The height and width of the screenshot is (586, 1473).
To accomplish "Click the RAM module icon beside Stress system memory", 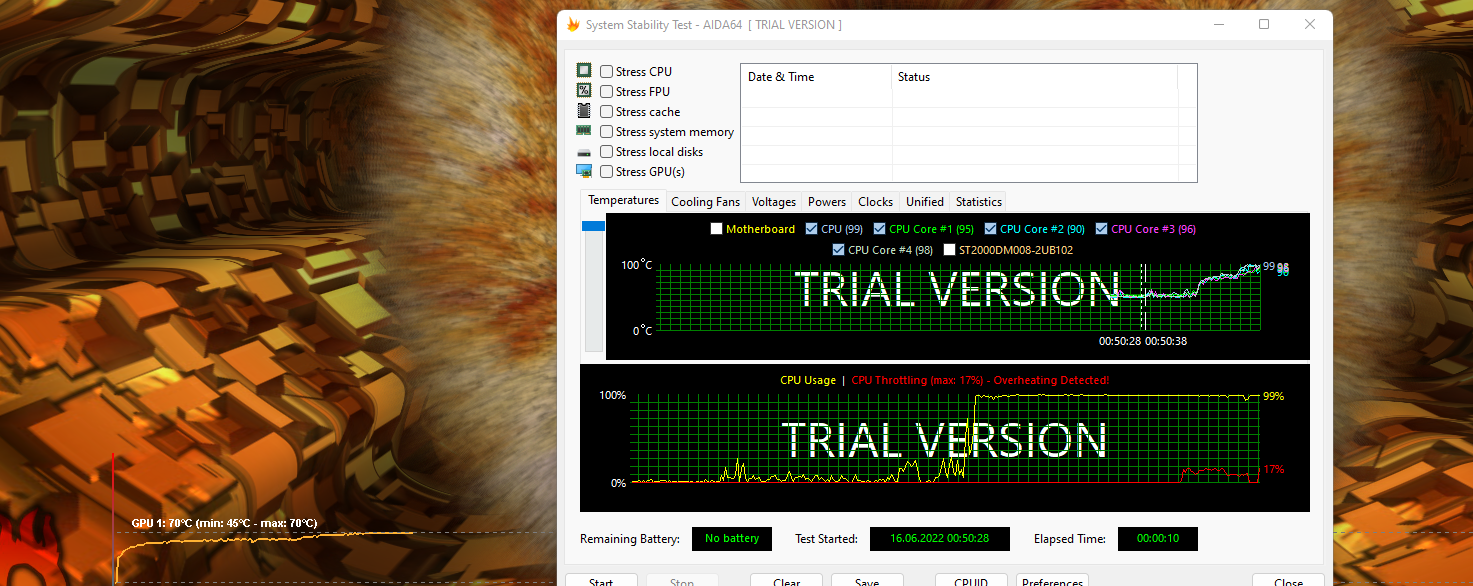I will (584, 131).
